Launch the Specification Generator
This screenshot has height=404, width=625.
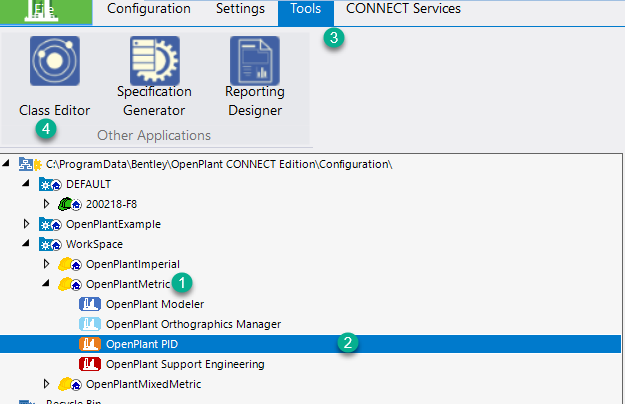[154, 76]
